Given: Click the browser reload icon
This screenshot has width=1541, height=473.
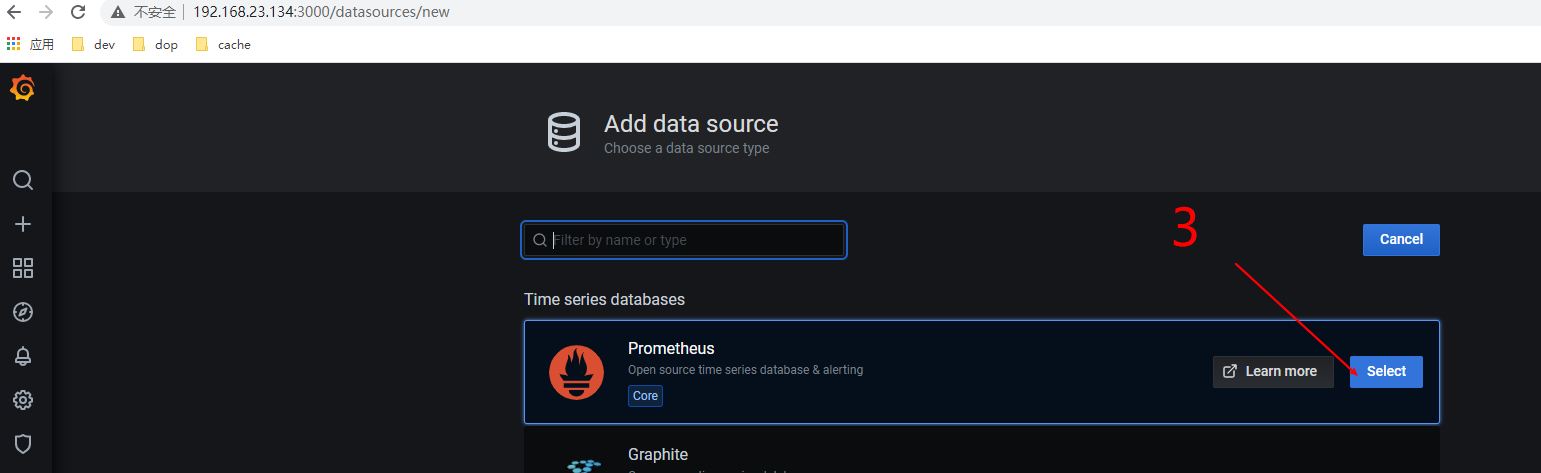Looking at the screenshot, I should coord(78,12).
